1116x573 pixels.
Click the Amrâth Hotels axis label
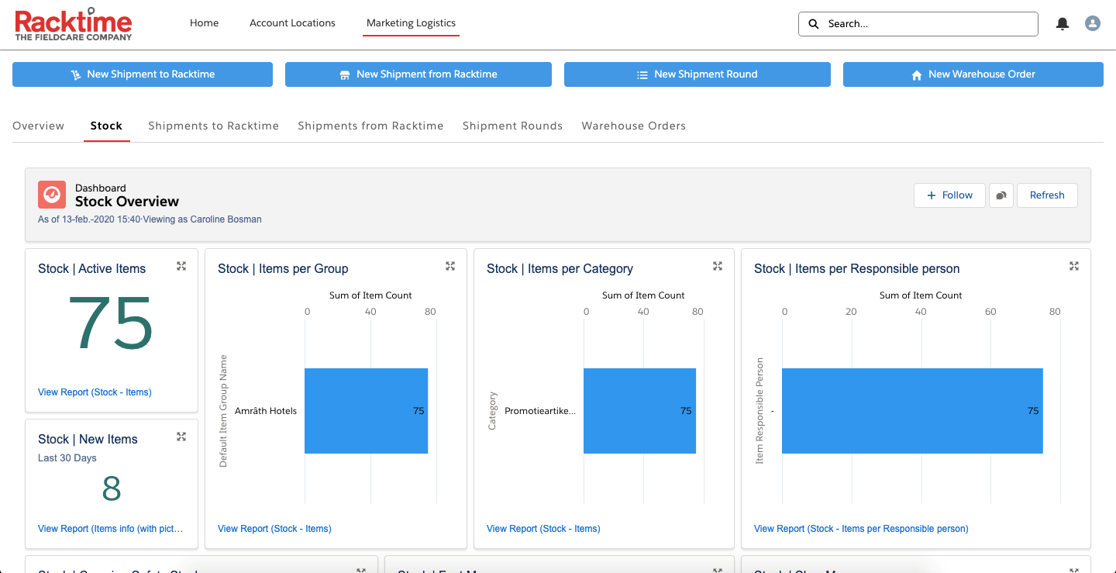click(x=265, y=411)
